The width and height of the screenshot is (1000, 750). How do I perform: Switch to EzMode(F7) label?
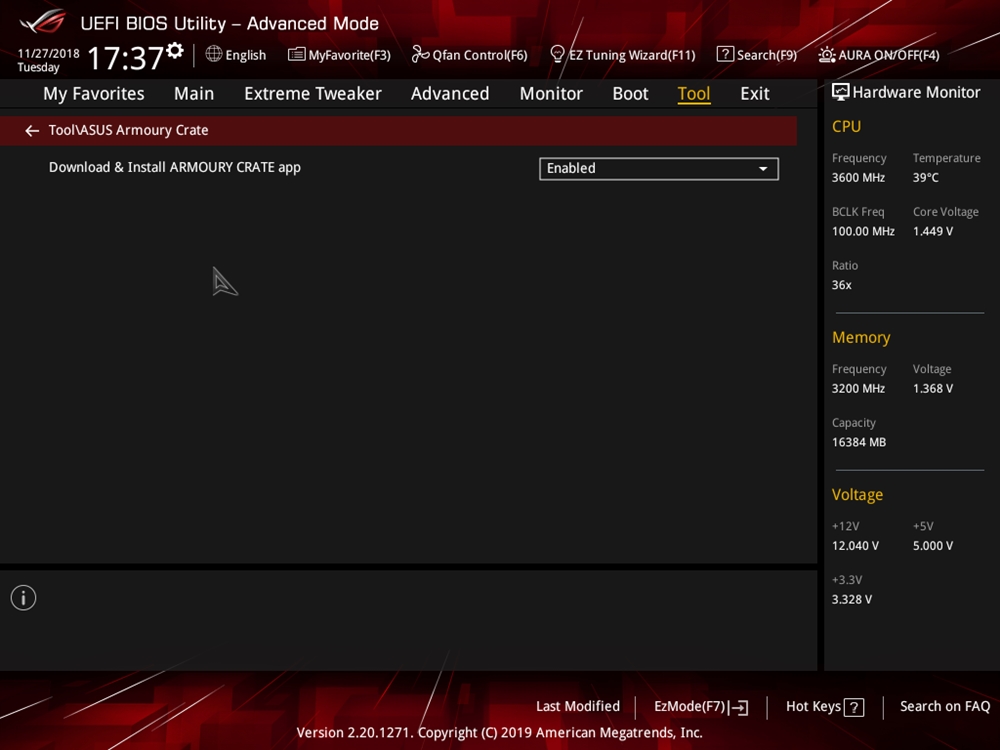pos(689,706)
